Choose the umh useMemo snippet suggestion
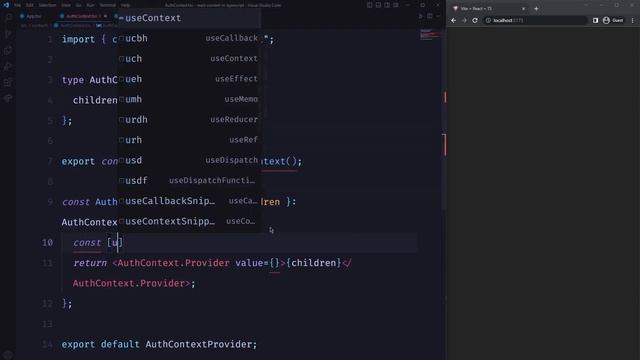Viewport: 640px width, 360px height. pos(189,99)
